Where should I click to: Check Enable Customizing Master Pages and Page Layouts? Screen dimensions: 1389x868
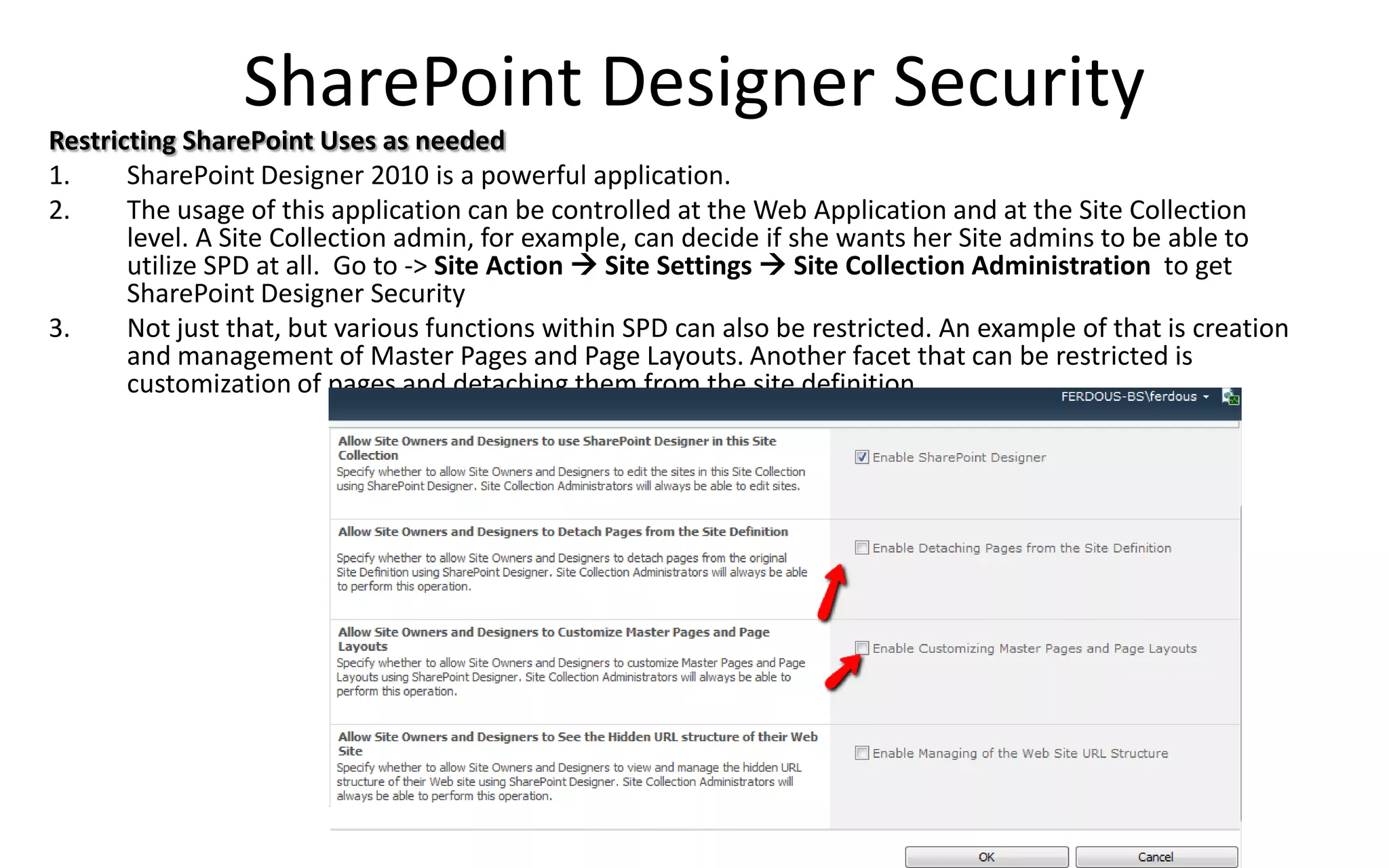(861, 648)
